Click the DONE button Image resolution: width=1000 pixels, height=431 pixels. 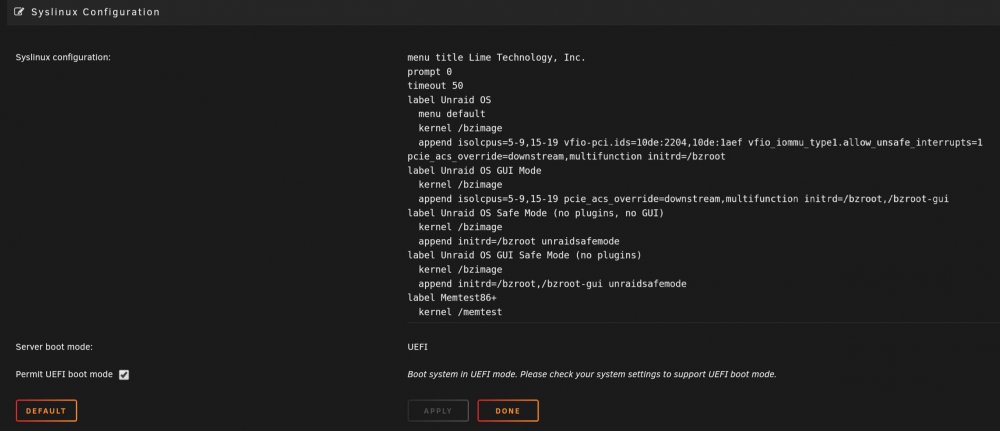508,411
